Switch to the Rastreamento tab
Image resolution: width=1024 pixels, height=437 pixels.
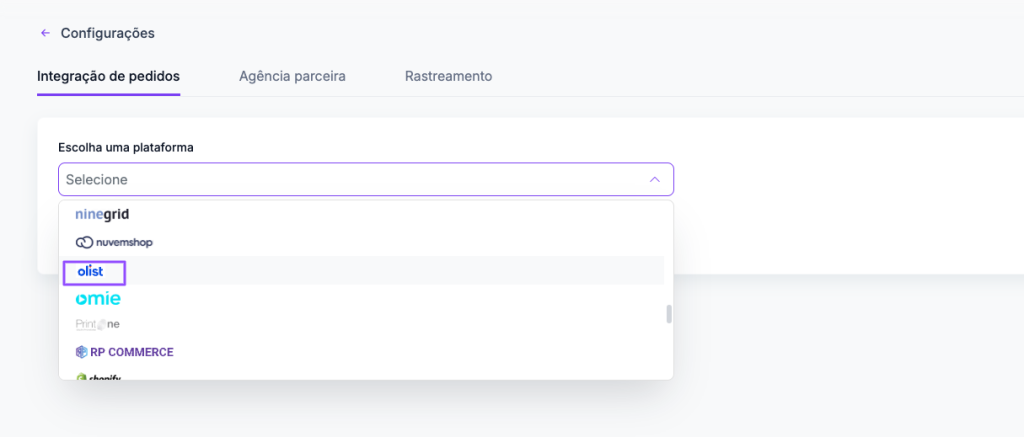click(449, 76)
